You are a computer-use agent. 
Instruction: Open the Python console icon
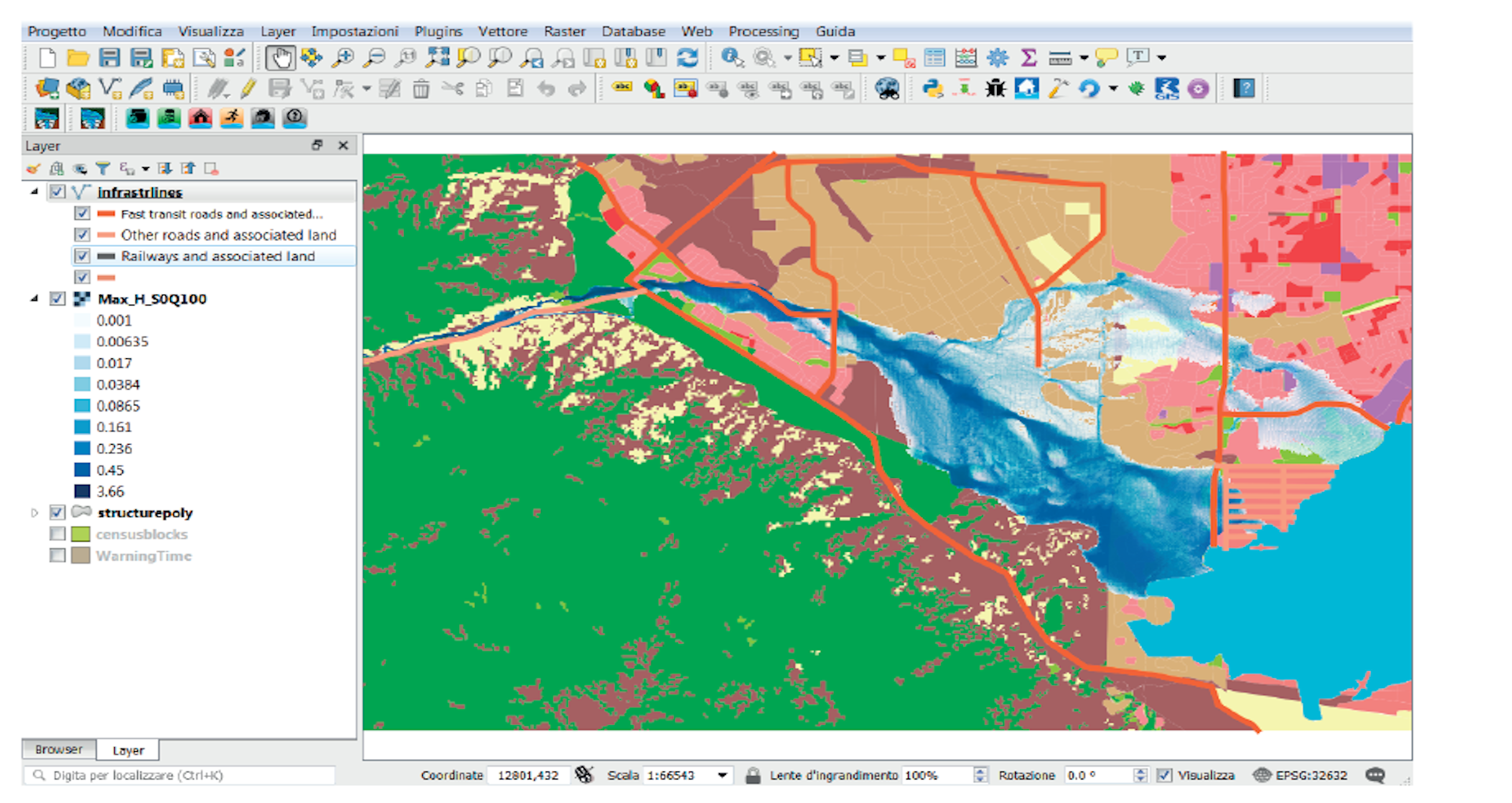click(932, 88)
